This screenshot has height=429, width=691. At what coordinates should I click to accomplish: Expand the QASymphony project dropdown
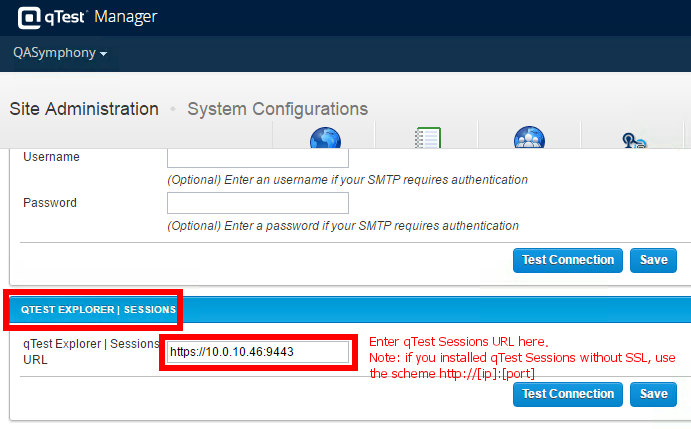60,53
